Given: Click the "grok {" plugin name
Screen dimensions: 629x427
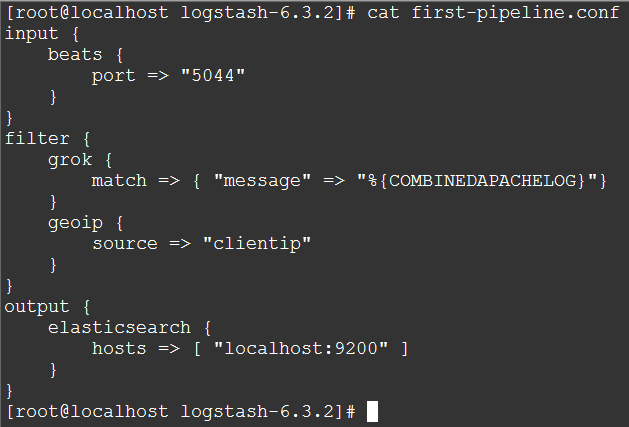Looking at the screenshot, I should click(70, 159).
